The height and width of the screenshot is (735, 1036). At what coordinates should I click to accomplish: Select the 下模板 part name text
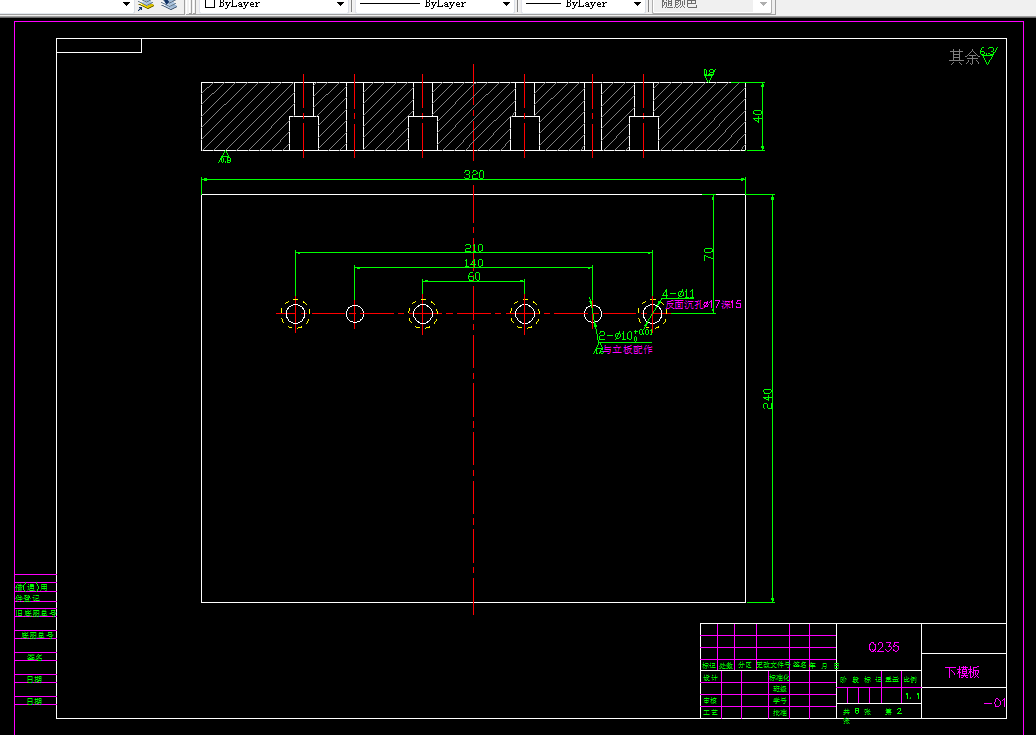(x=962, y=672)
